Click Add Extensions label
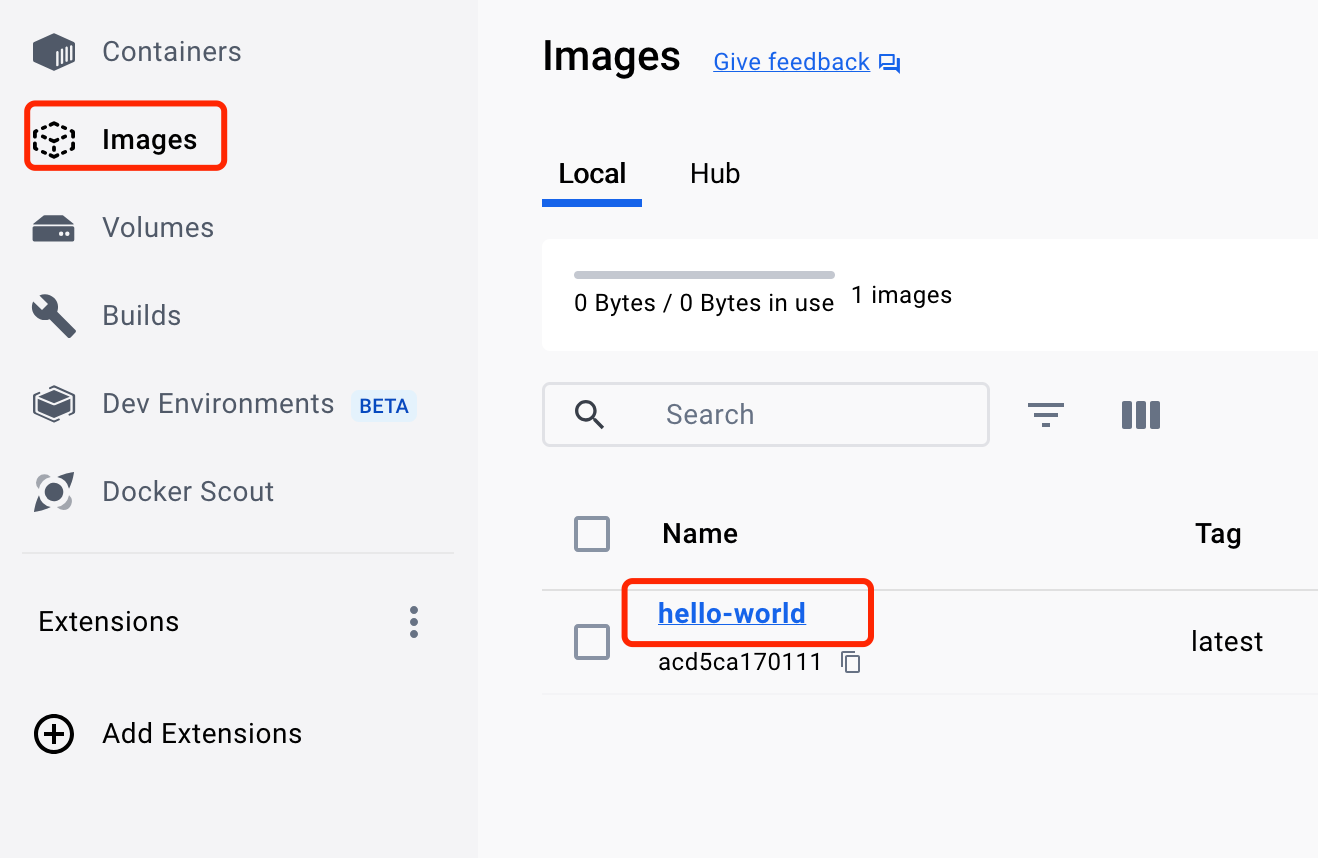This screenshot has width=1318, height=858. pos(202,734)
